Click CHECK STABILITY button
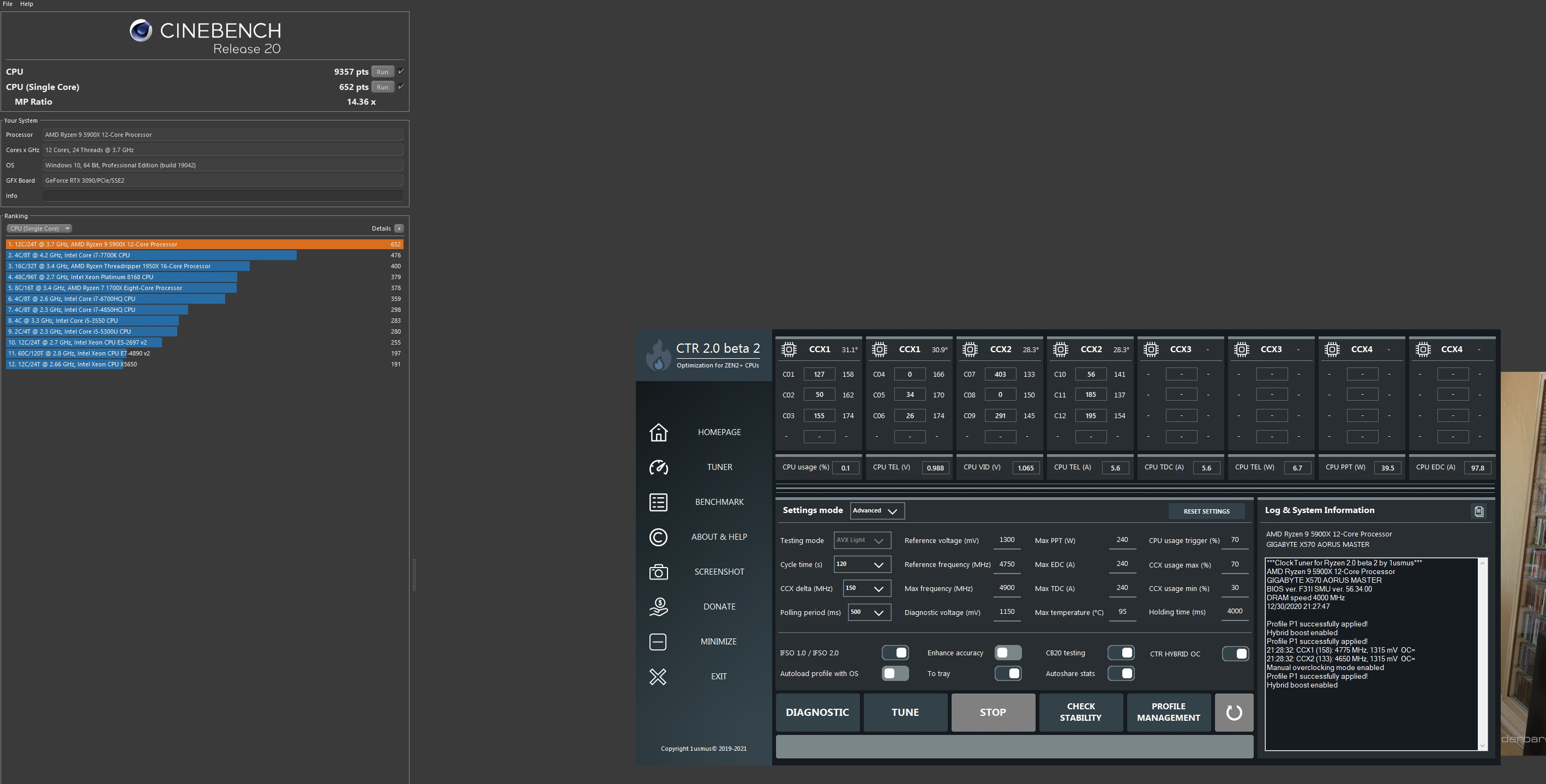The height and width of the screenshot is (784, 1546). click(x=1080, y=713)
